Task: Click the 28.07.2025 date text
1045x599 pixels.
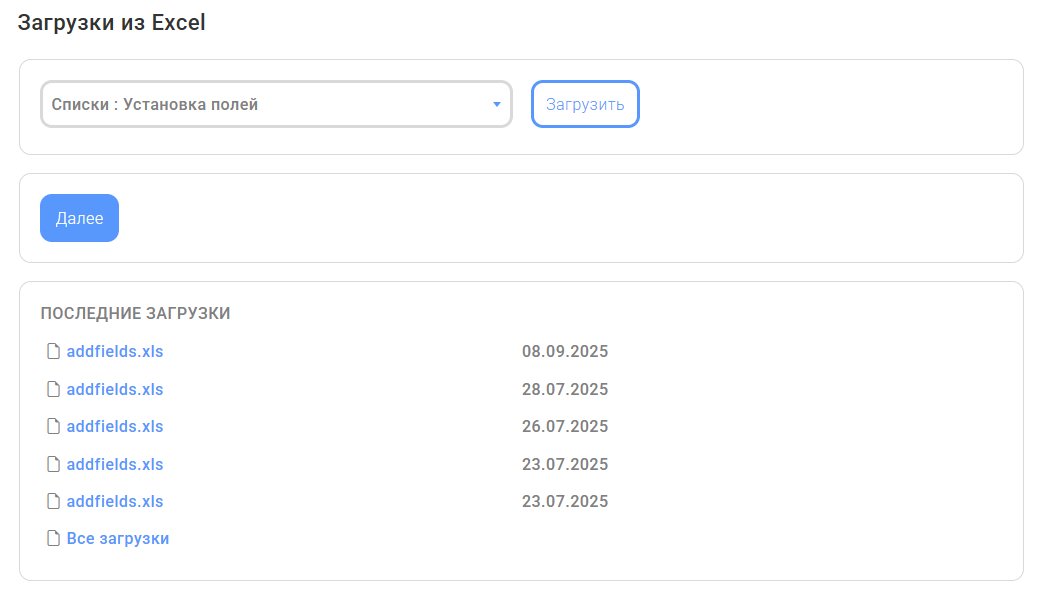Action: (x=565, y=389)
